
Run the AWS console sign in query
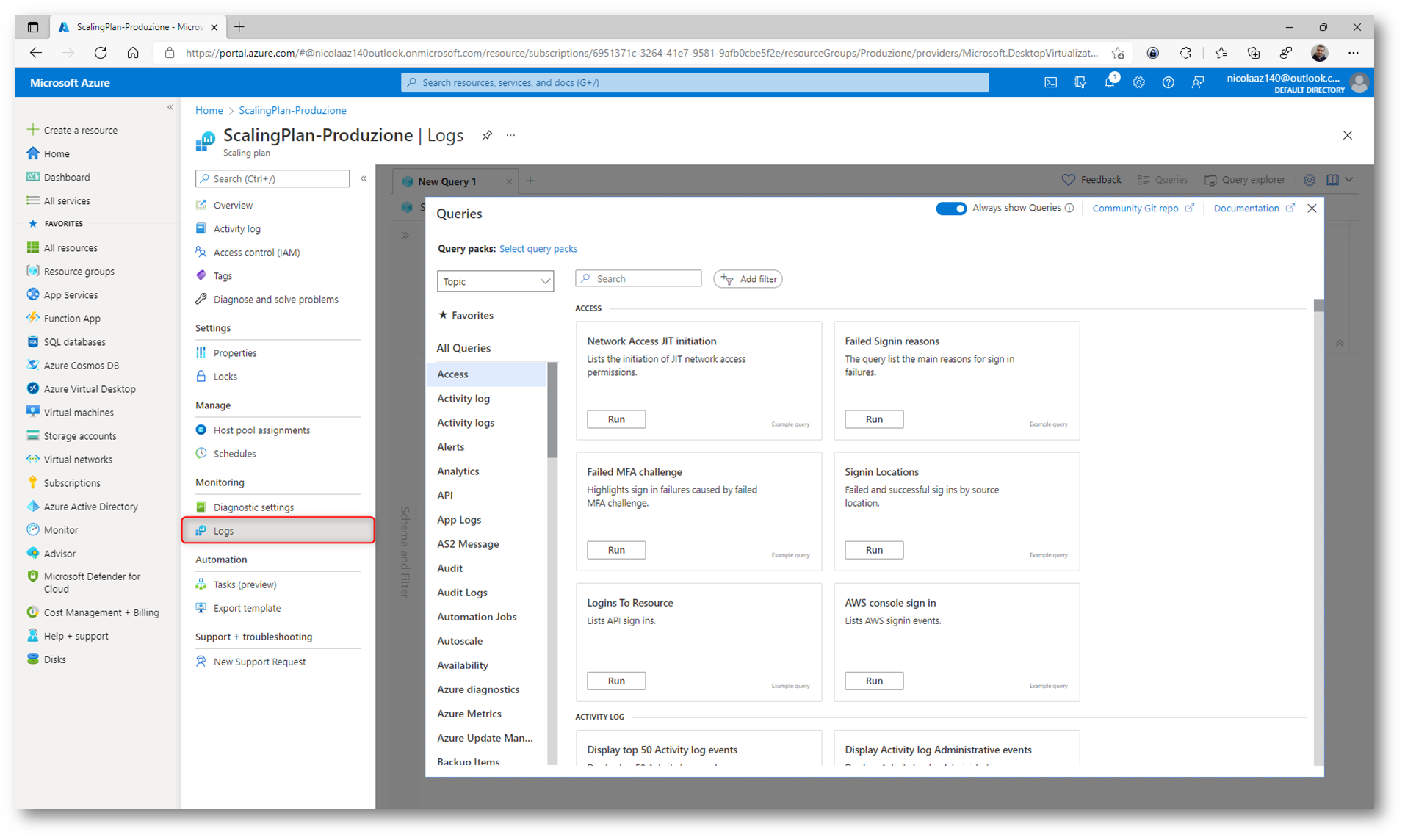pyautogui.click(x=874, y=681)
